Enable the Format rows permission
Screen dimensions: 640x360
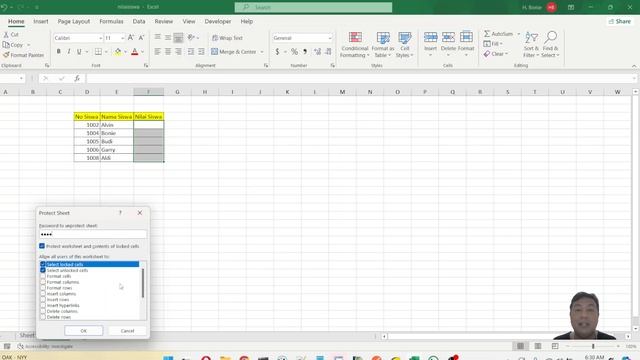tap(43, 288)
